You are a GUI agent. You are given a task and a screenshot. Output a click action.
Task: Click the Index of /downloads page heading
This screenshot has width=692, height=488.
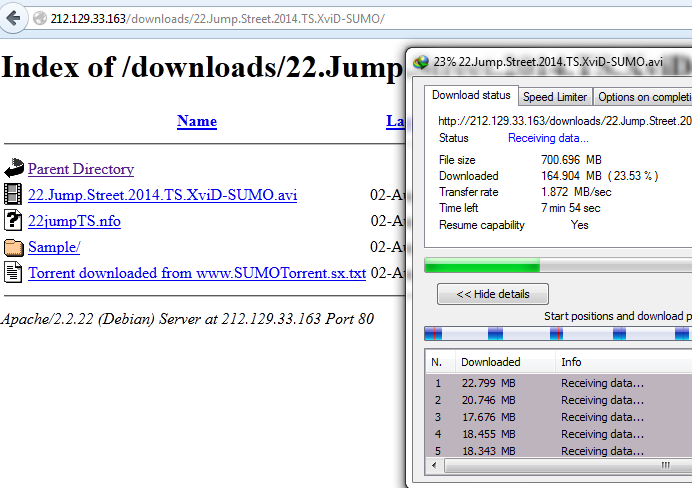pyautogui.click(x=201, y=68)
